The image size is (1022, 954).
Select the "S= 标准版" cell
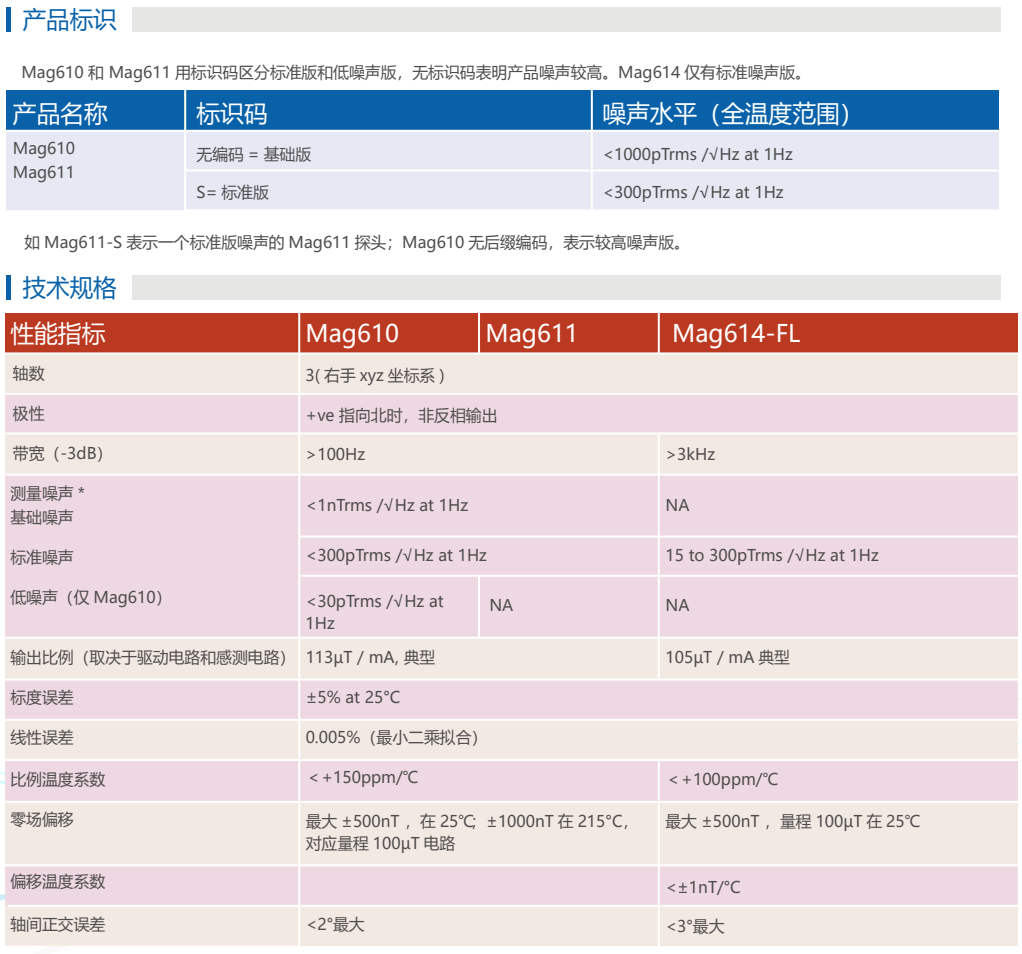233,193
